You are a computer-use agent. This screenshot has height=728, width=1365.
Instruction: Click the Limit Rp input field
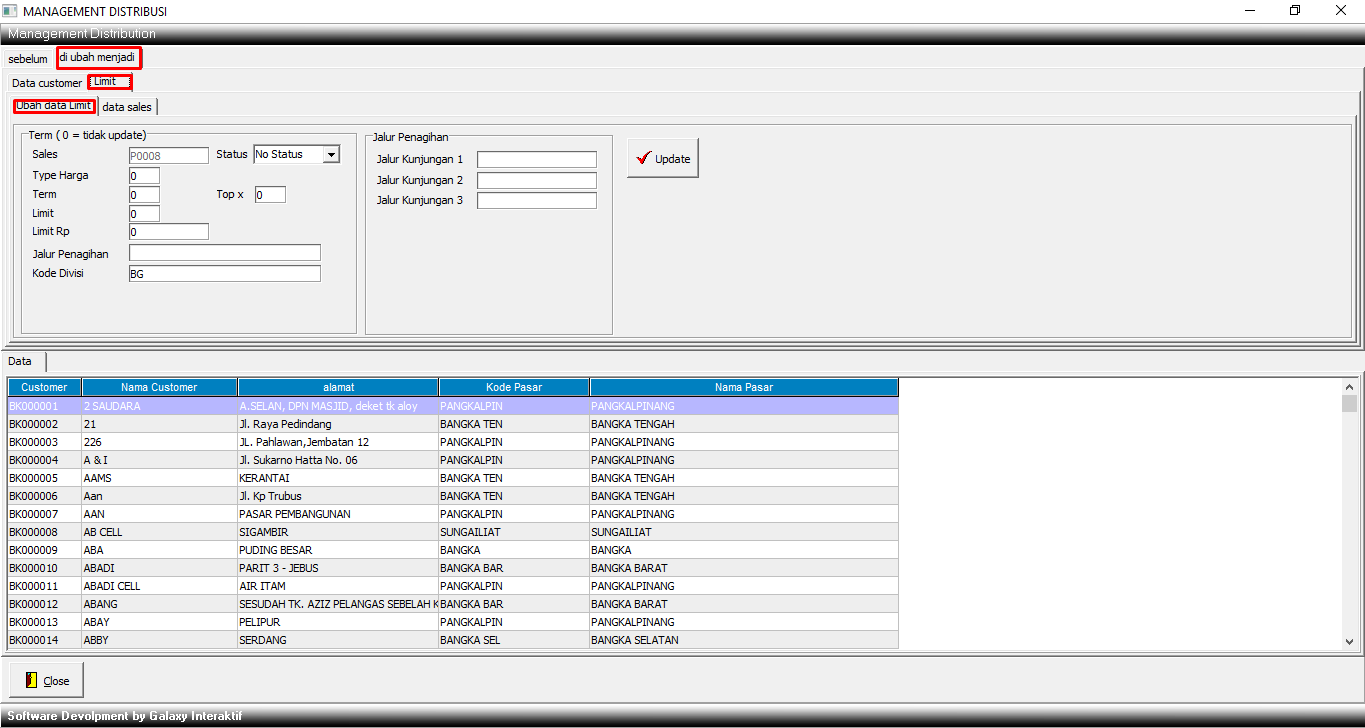pyautogui.click(x=168, y=232)
